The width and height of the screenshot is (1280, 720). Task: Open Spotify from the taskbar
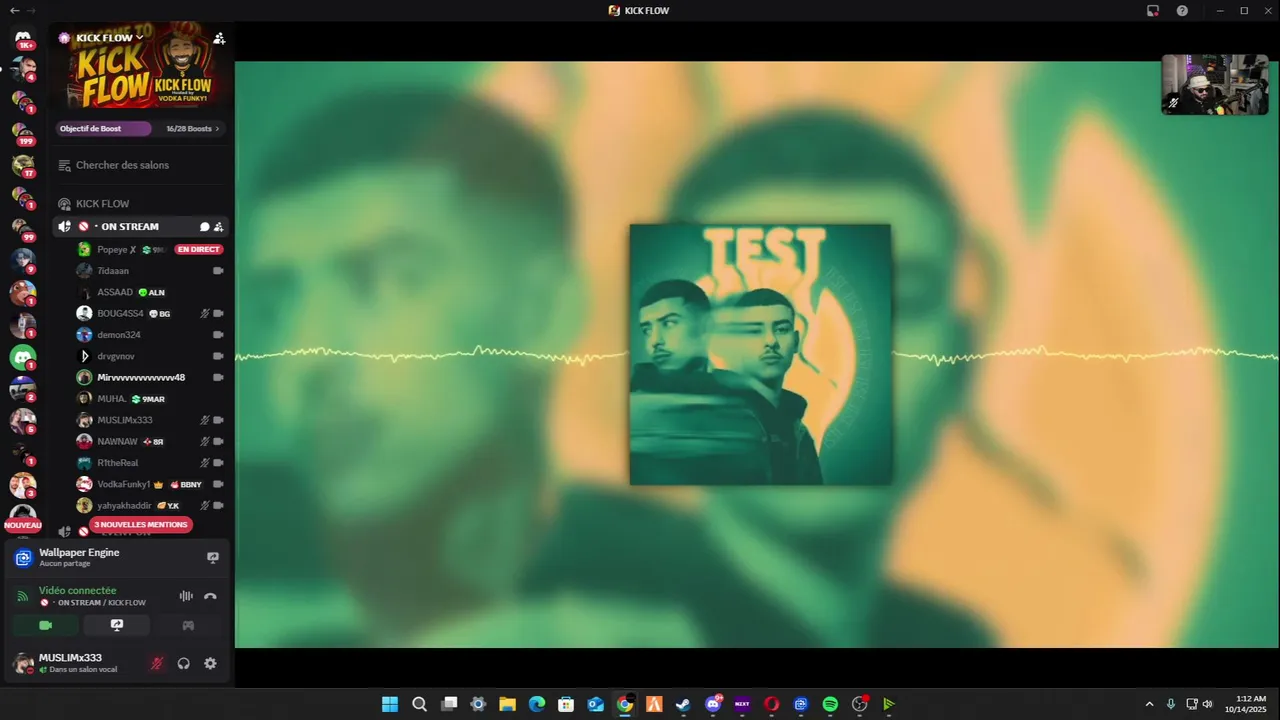tap(830, 704)
